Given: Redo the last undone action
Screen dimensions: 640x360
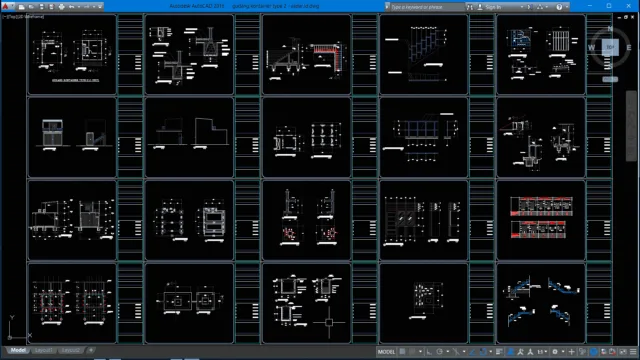Looking at the screenshot, I should coord(87,7).
